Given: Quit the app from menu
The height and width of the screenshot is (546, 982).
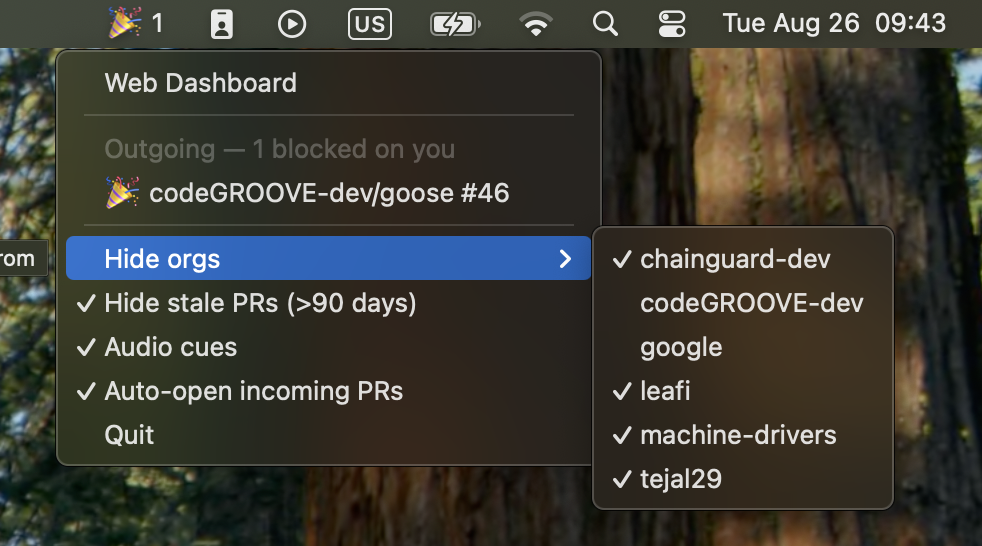Looking at the screenshot, I should click(x=329, y=435).
